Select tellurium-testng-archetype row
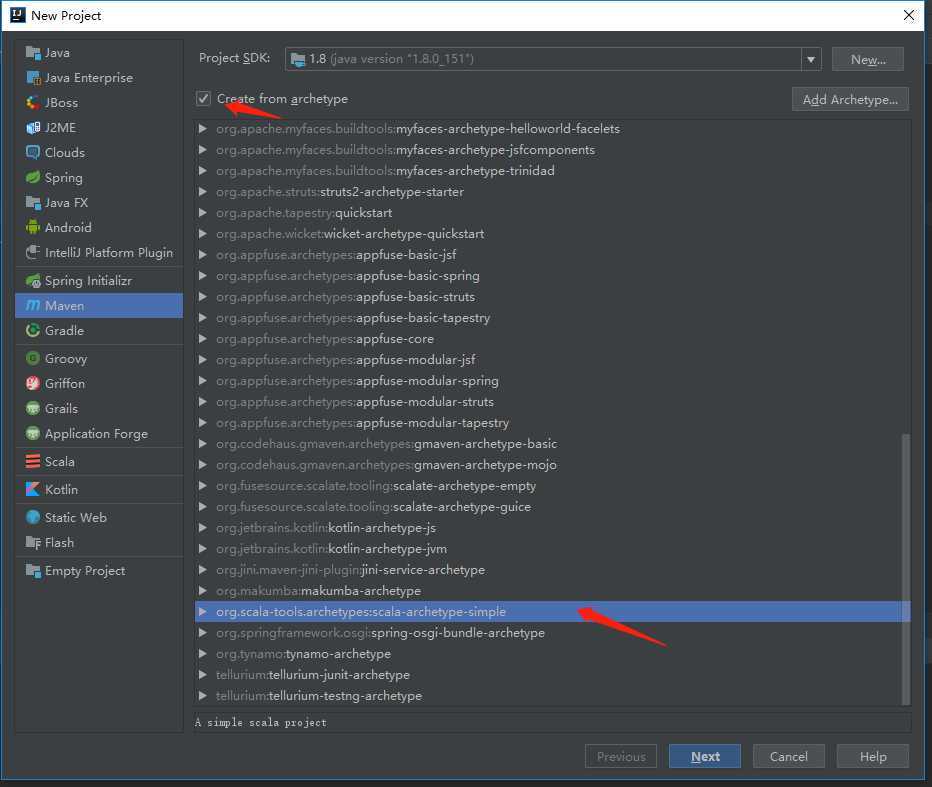 click(552, 695)
